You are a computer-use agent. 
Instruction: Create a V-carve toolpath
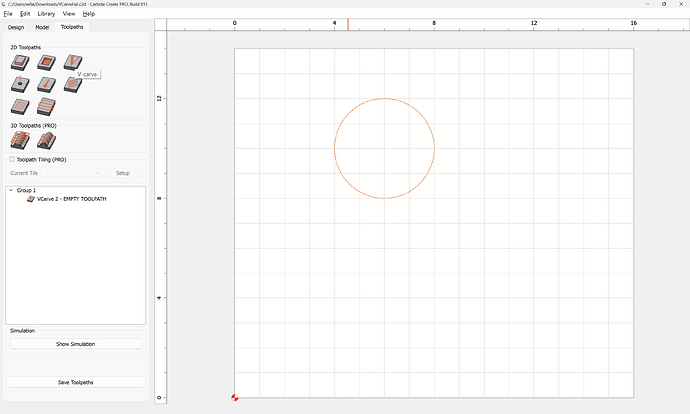point(71,63)
